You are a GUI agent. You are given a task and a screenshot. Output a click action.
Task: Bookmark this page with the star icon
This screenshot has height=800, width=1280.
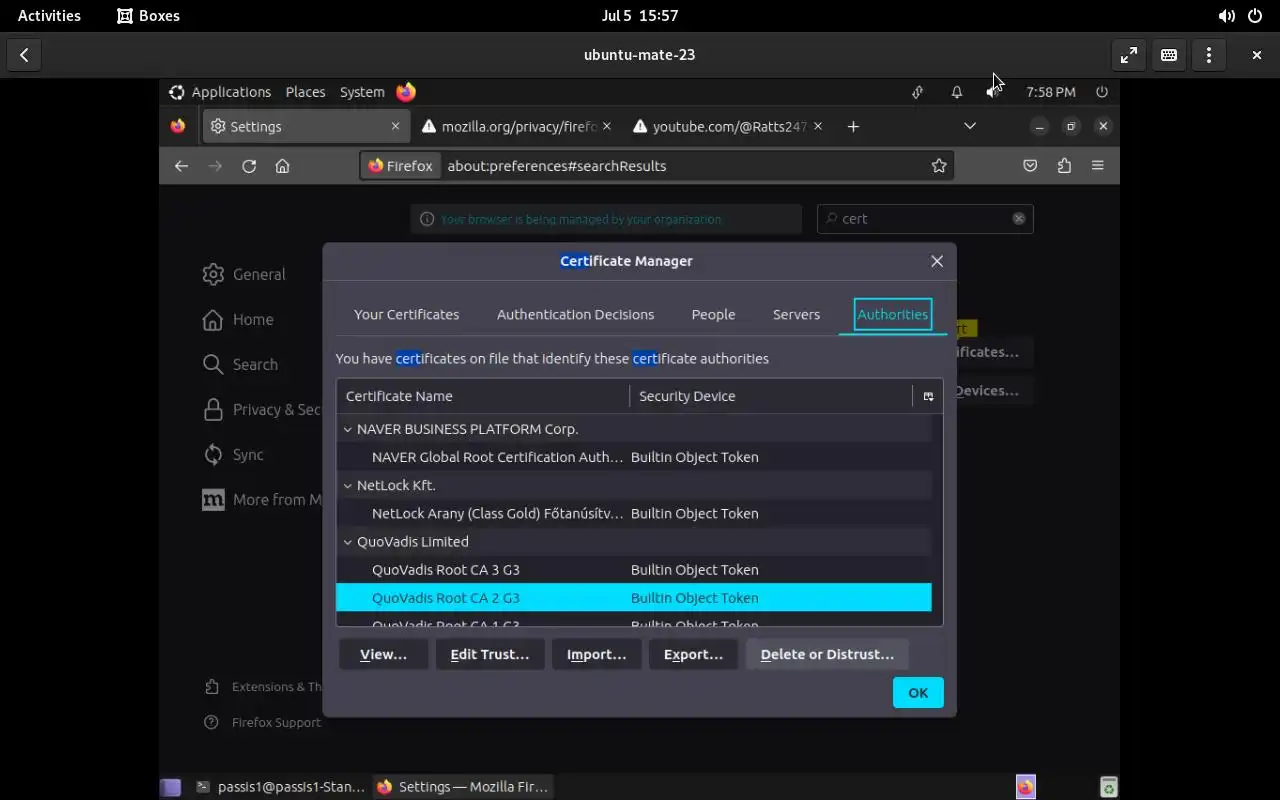point(939,166)
